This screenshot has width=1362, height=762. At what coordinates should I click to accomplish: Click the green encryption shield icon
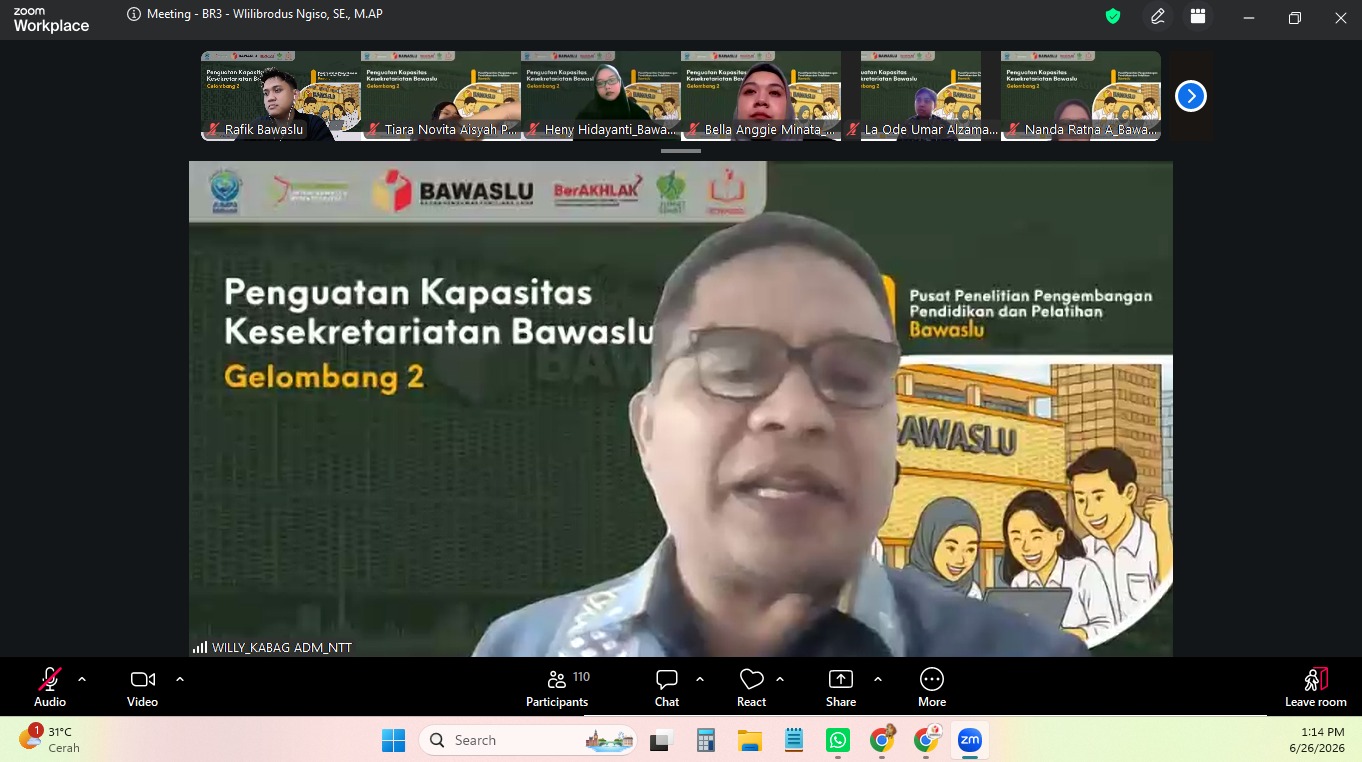click(1113, 16)
